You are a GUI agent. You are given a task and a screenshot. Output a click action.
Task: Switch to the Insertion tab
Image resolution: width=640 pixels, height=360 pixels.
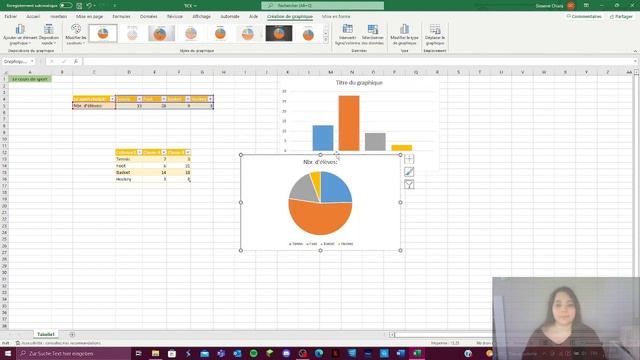click(58, 16)
